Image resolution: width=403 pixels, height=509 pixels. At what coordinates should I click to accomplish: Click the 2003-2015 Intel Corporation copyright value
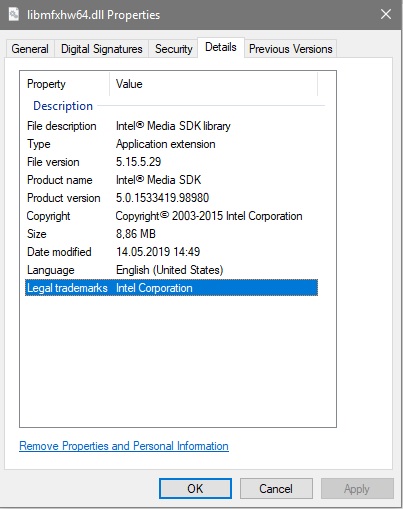[x=209, y=216]
